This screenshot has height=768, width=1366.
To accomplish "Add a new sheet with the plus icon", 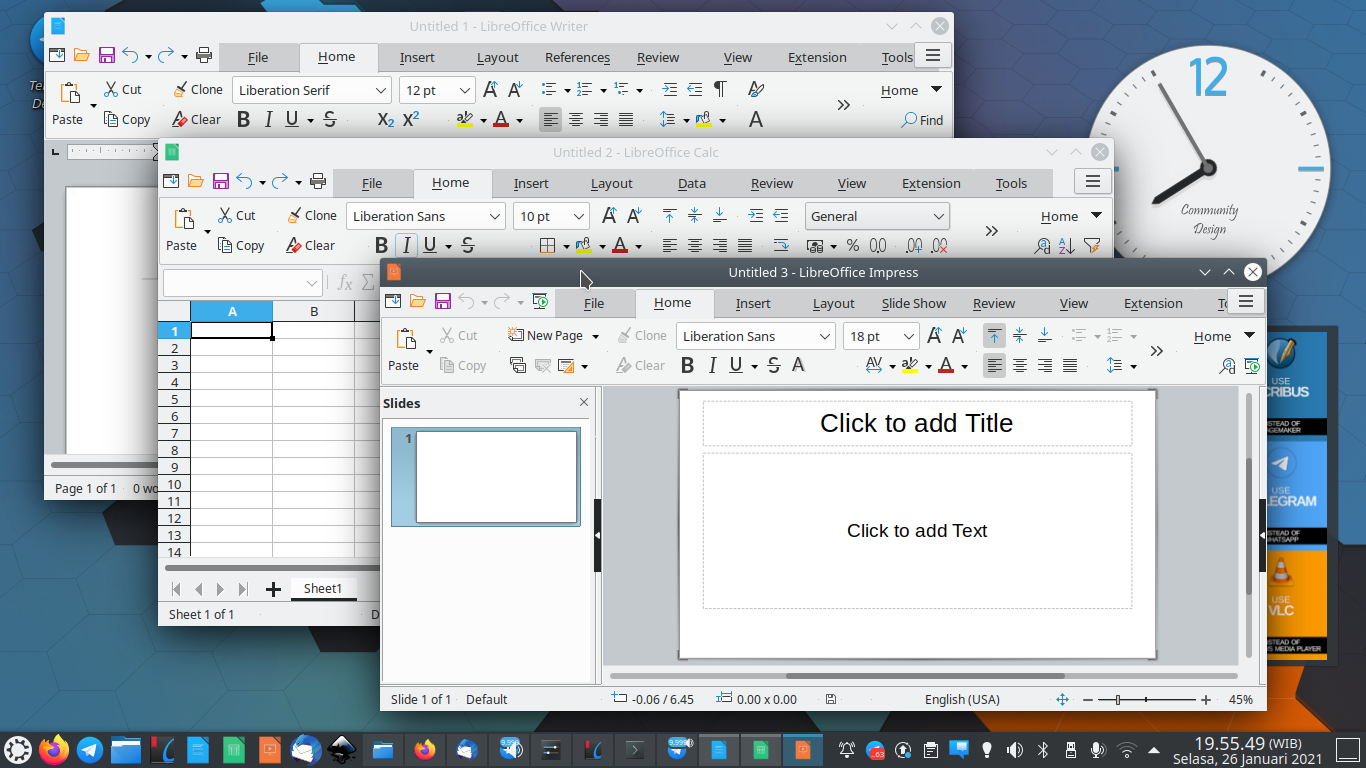I will tap(273, 589).
